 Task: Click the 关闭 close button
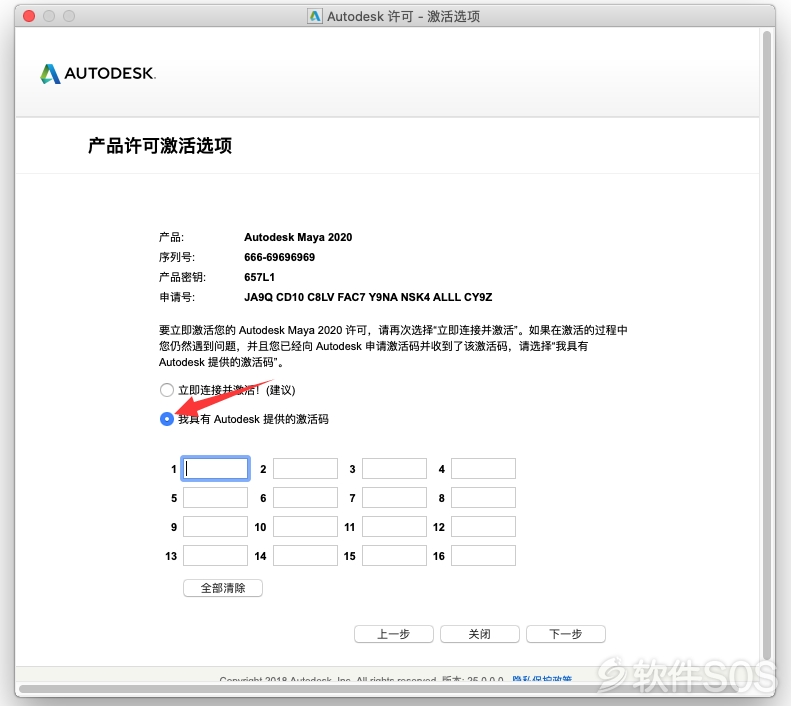[x=480, y=634]
